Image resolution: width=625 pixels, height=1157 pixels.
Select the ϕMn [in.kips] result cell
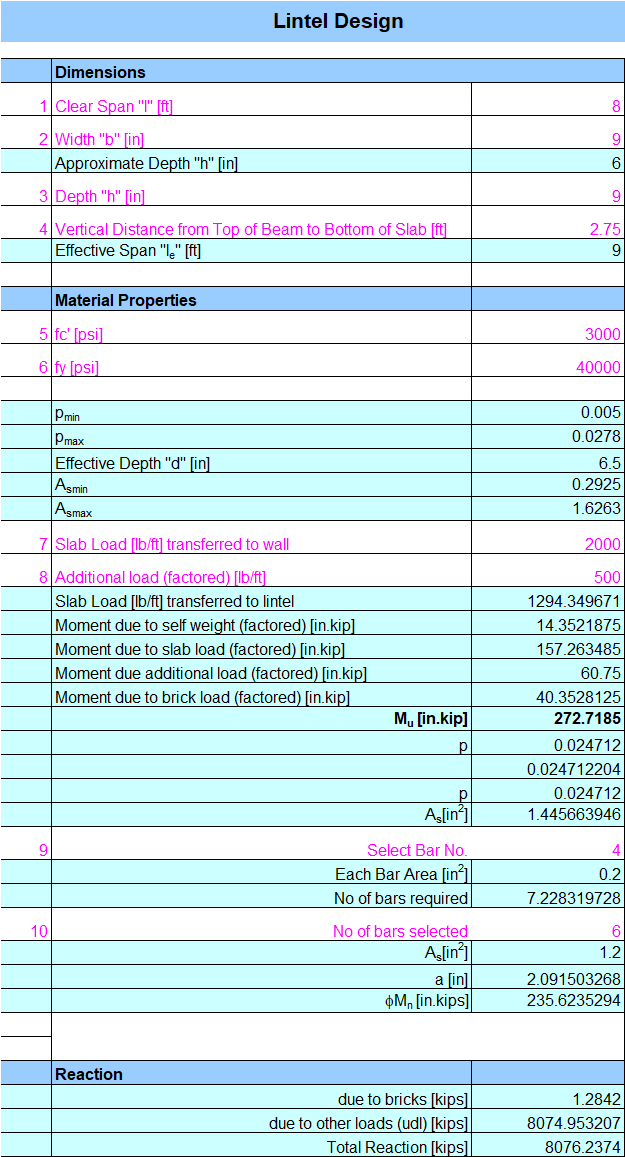pos(548,1001)
